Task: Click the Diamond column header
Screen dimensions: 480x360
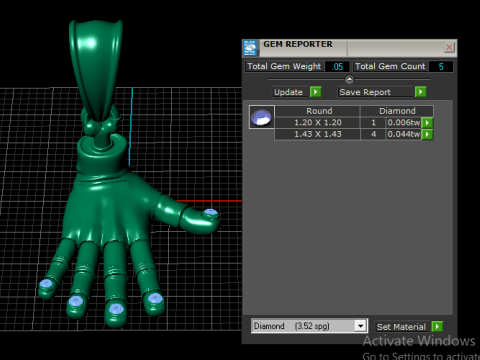Action: (397, 111)
